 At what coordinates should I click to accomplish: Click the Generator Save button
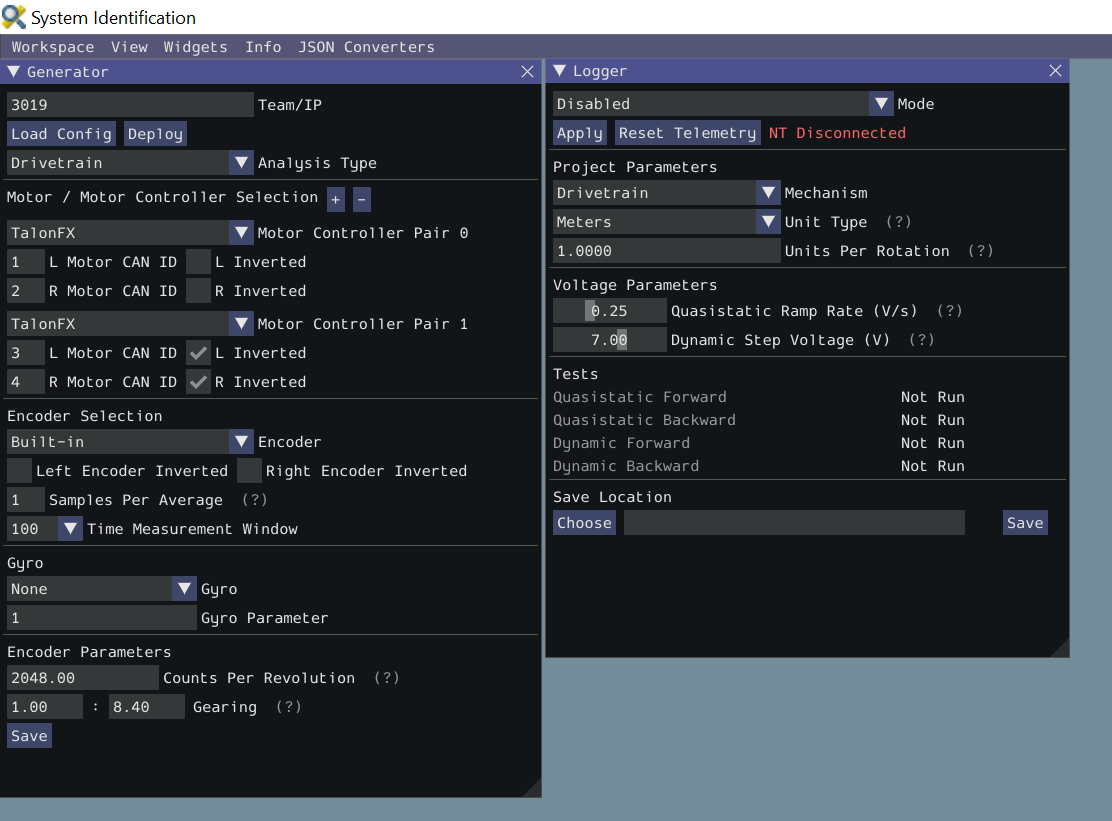pyautogui.click(x=29, y=736)
